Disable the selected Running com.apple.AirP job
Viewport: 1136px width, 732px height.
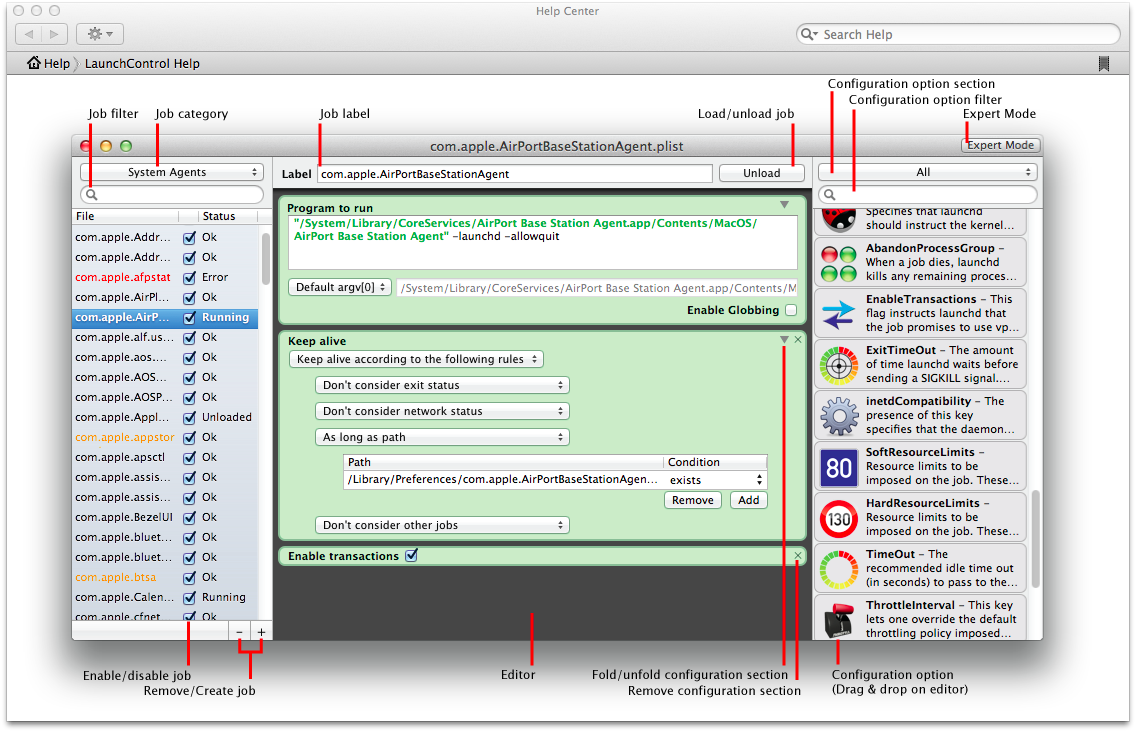tap(189, 317)
